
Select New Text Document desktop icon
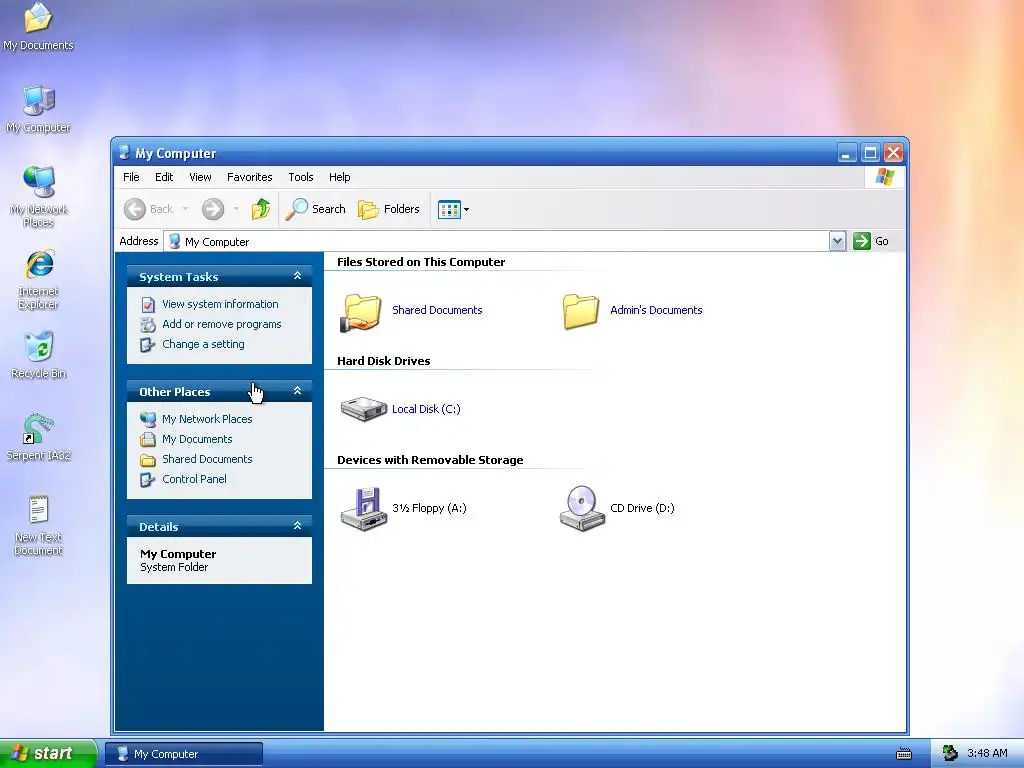pos(38,525)
